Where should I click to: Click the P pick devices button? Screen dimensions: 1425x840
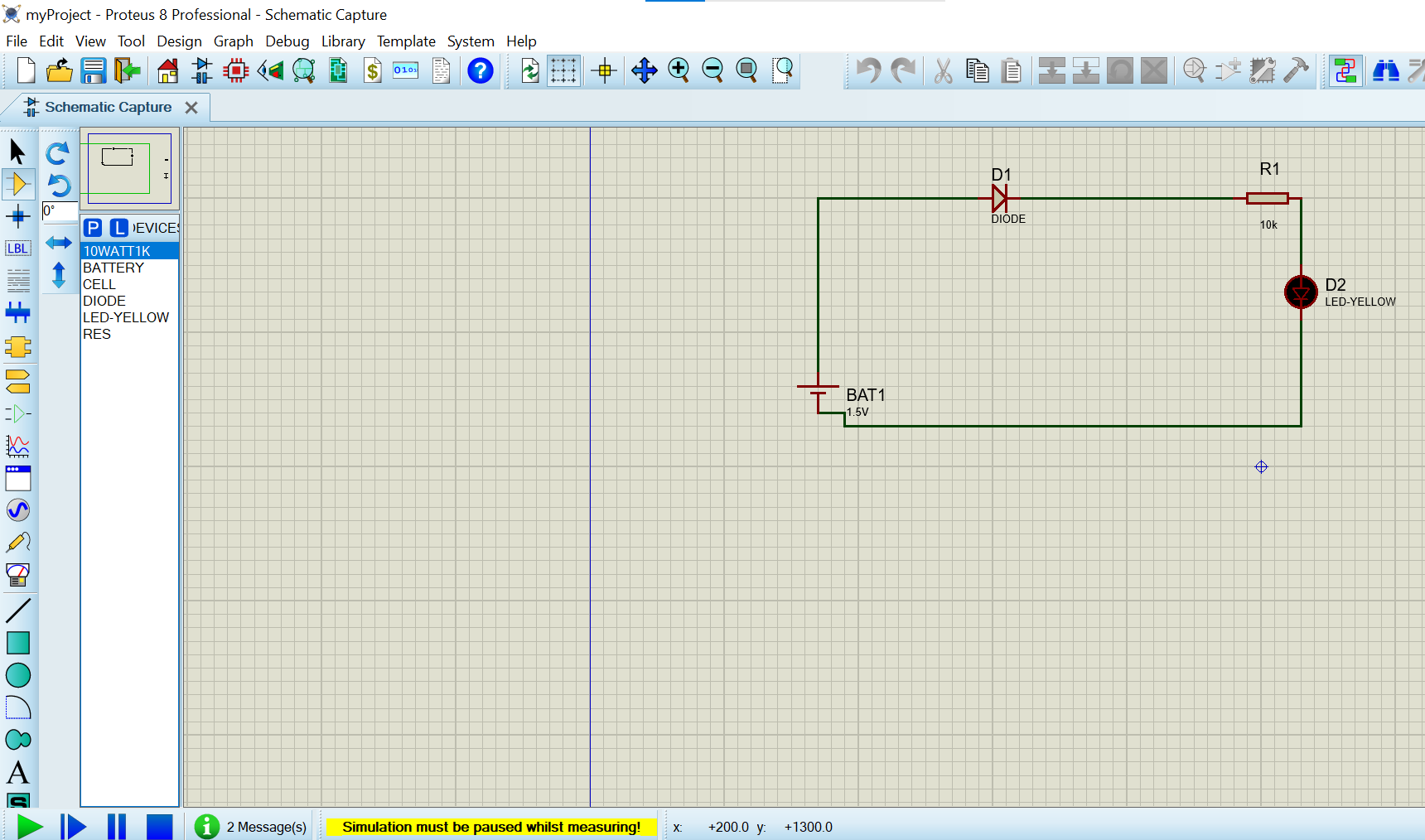tap(93, 228)
